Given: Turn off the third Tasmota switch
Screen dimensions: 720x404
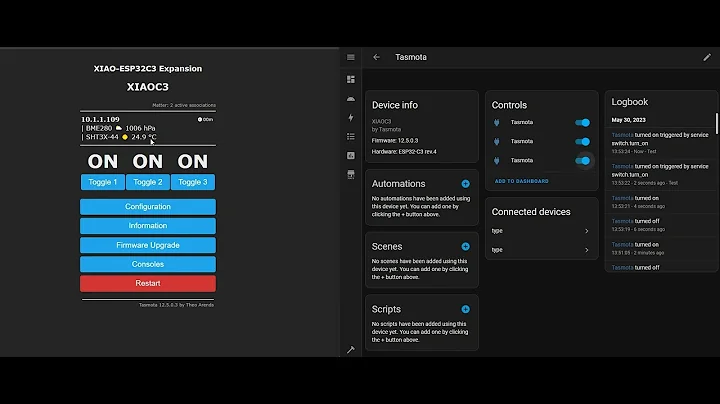Looking at the screenshot, I should 582,161.
